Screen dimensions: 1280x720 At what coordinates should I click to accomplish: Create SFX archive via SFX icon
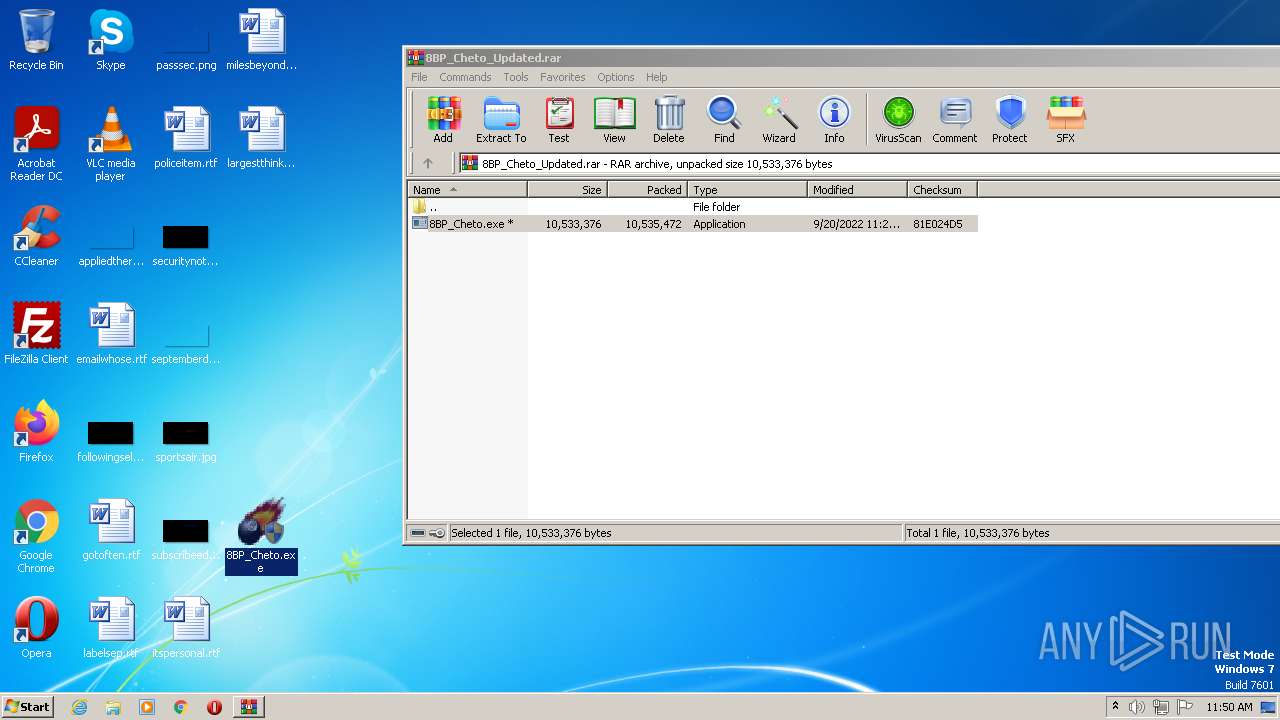pyautogui.click(x=1066, y=120)
